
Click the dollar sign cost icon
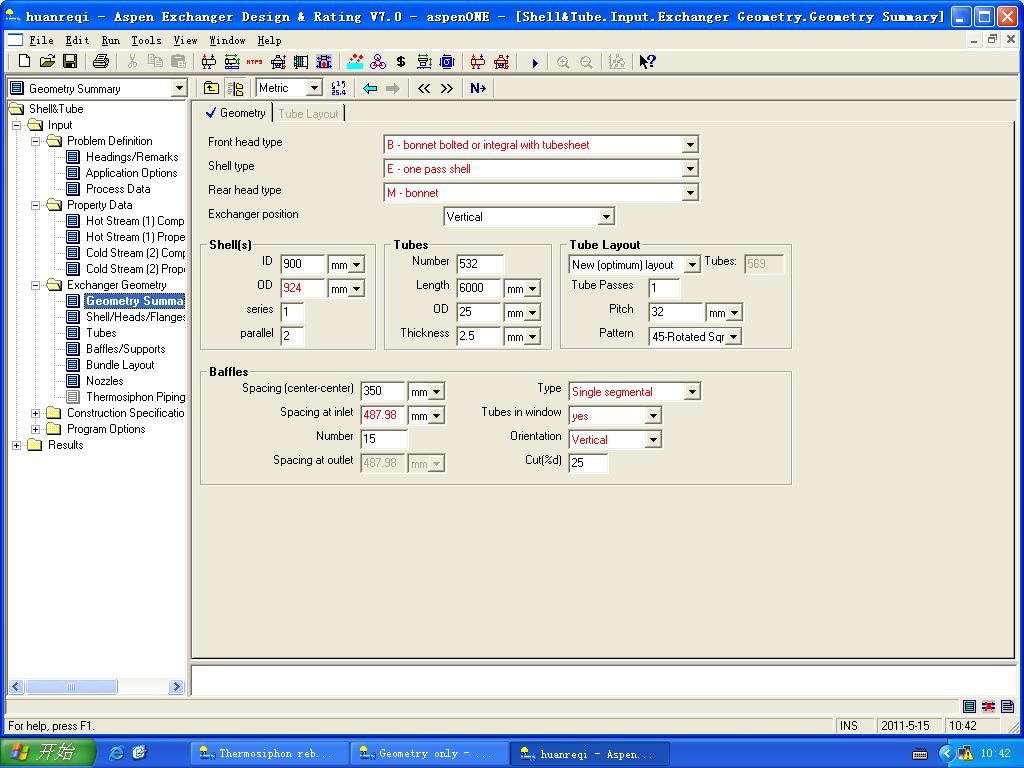tap(401, 62)
